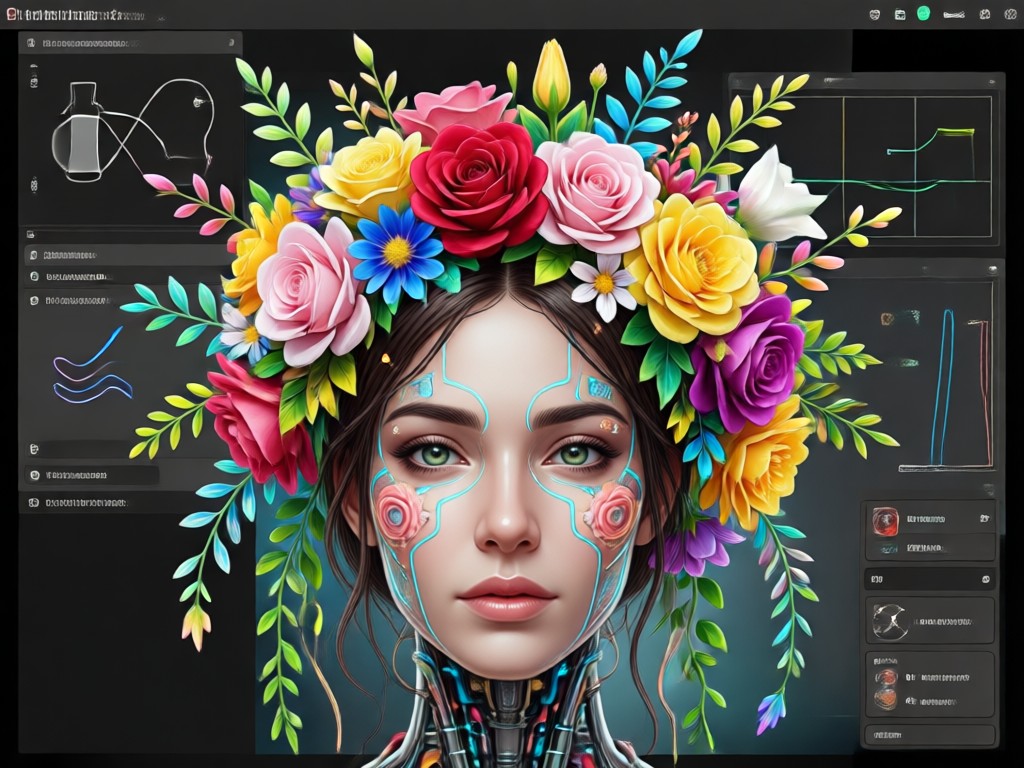Screen dimensions: 1024x768
Task: Click the icon starting the left panel's header
Action: 31,43
